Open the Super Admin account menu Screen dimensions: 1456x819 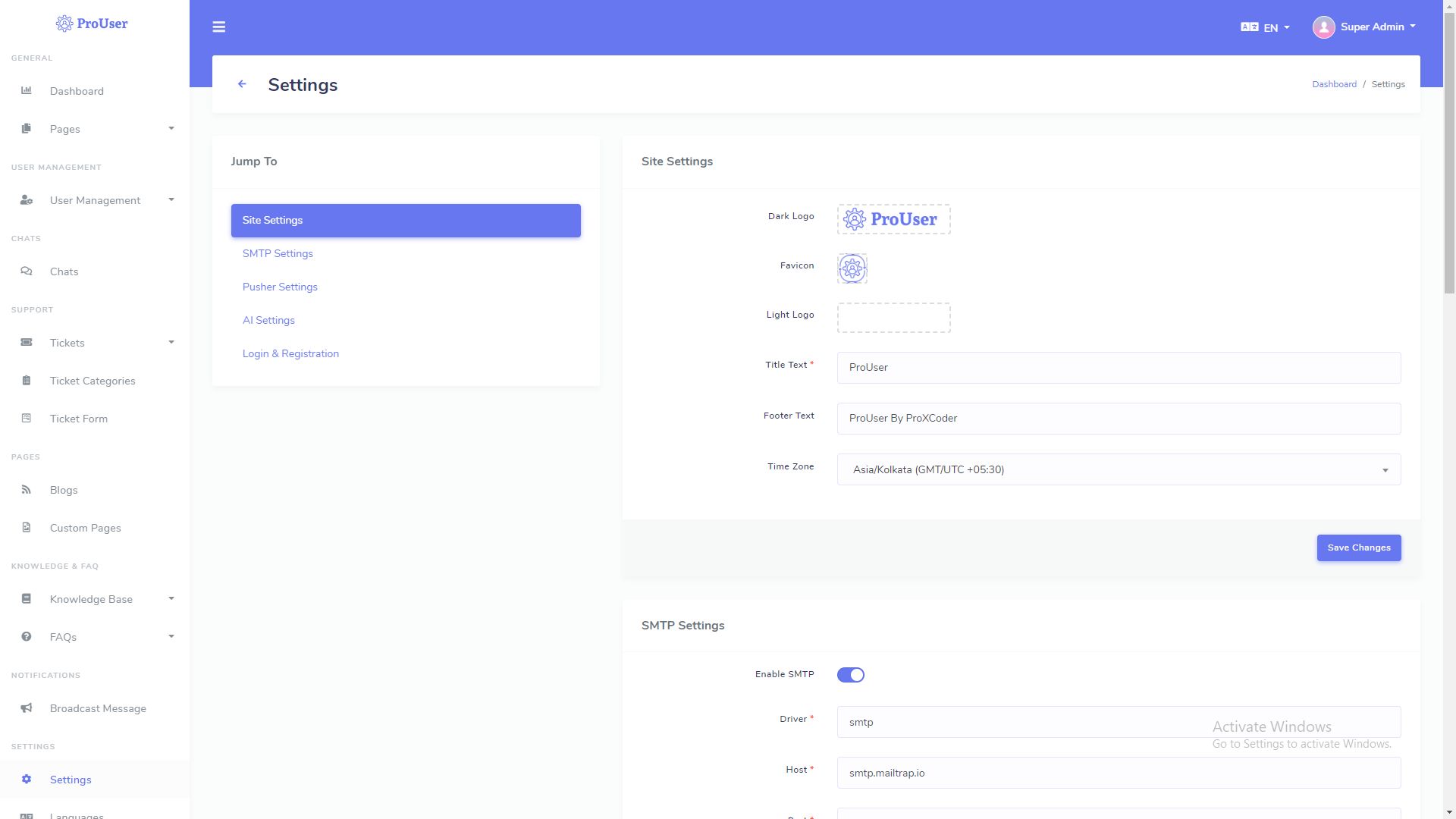(x=1364, y=27)
